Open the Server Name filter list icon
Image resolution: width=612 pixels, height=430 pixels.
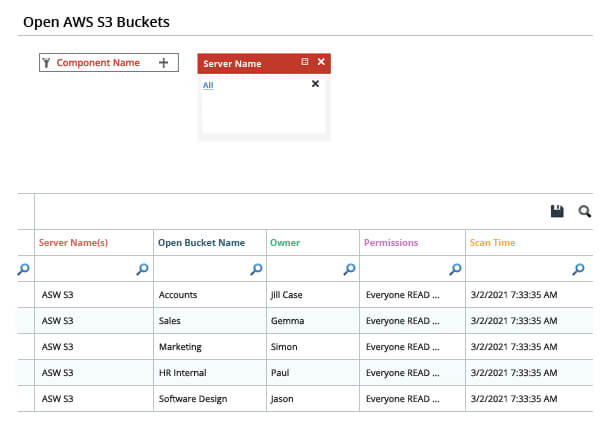click(x=304, y=62)
